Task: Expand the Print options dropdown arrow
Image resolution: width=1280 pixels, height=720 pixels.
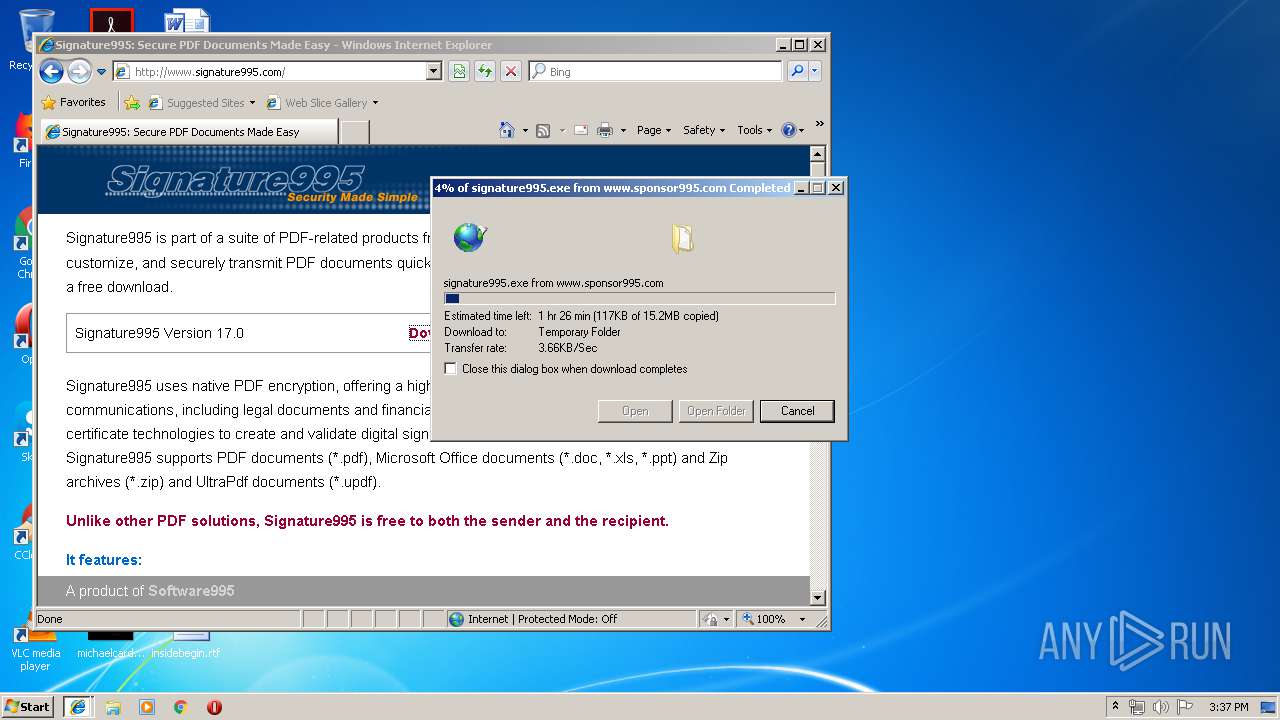Action: click(x=623, y=130)
